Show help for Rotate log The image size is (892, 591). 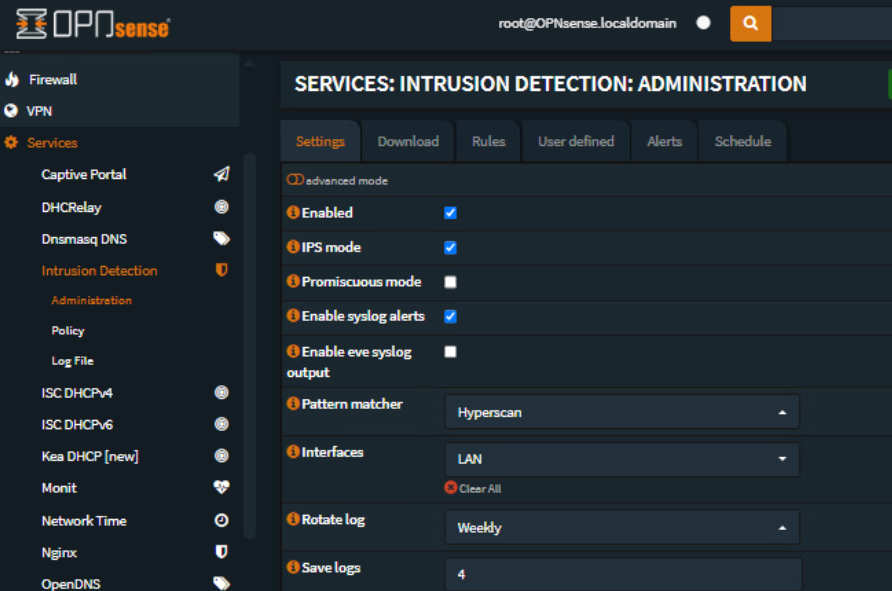(293, 519)
